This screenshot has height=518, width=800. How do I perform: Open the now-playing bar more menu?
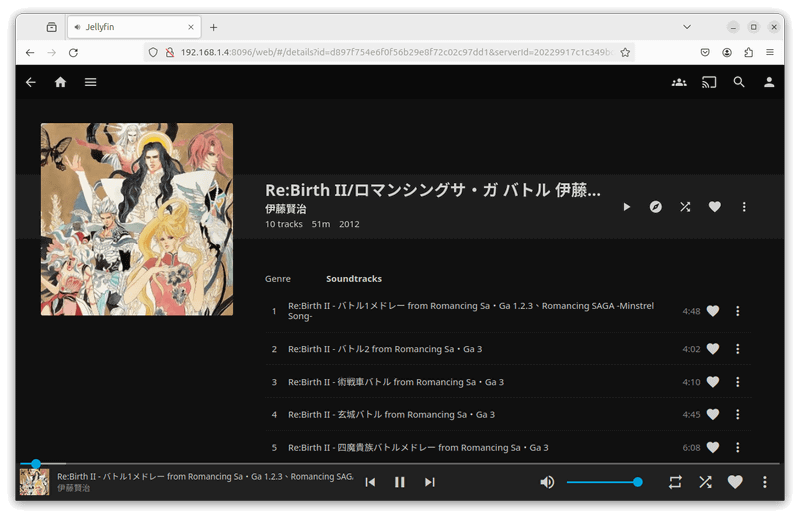pos(764,482)
